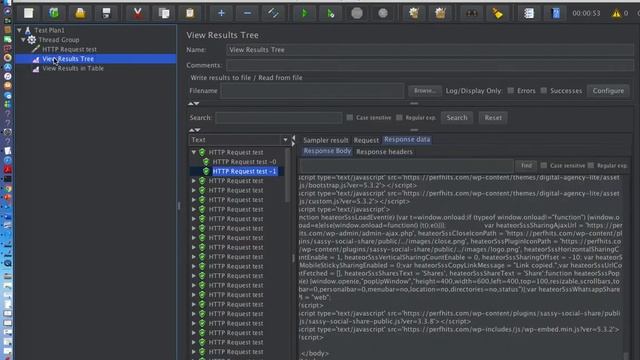Screen dimensions: 640x360
Task: Click the Reset button
Action: point(493,118)
